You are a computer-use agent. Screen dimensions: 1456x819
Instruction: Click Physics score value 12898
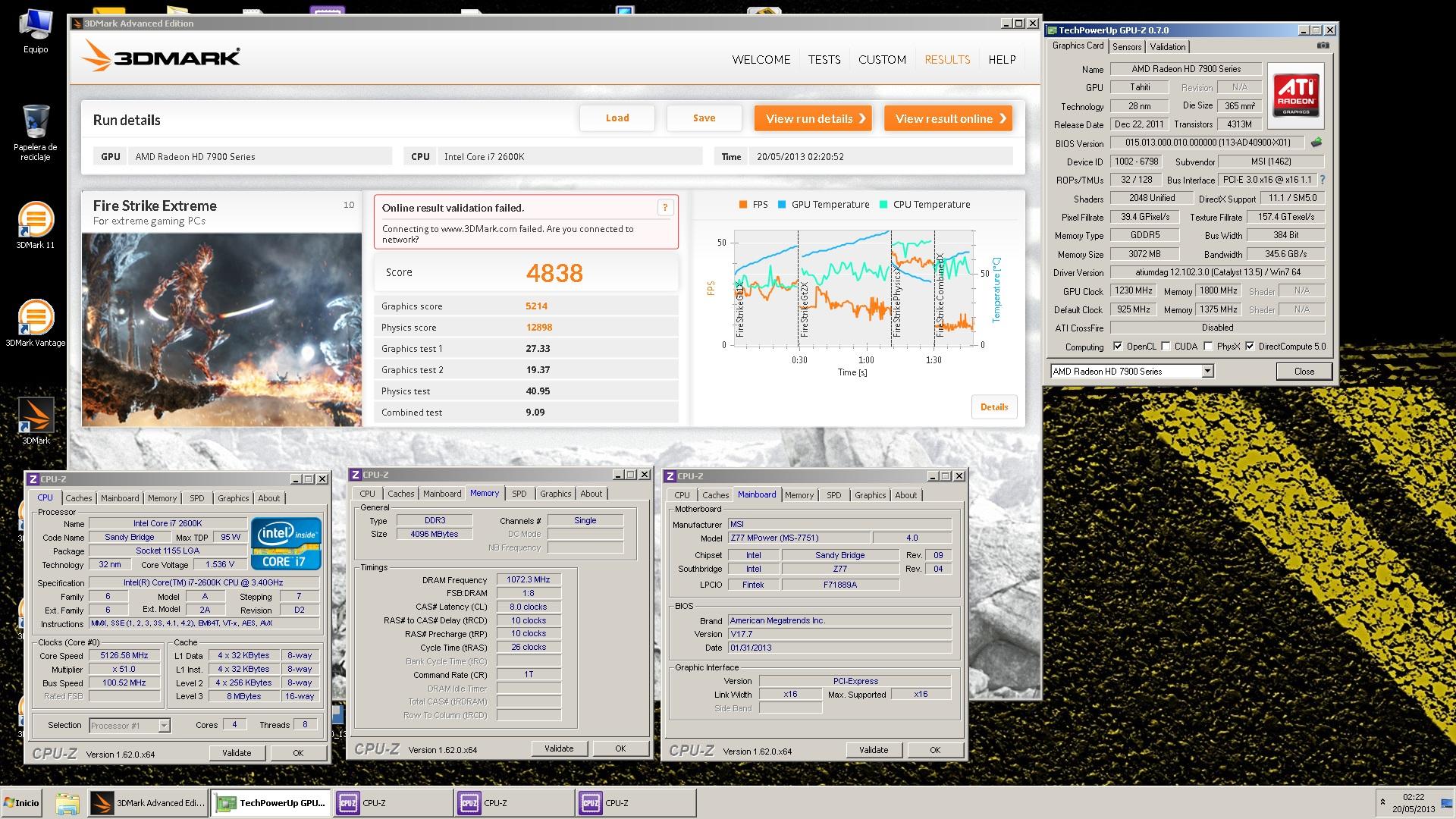[x=539, y=328]
